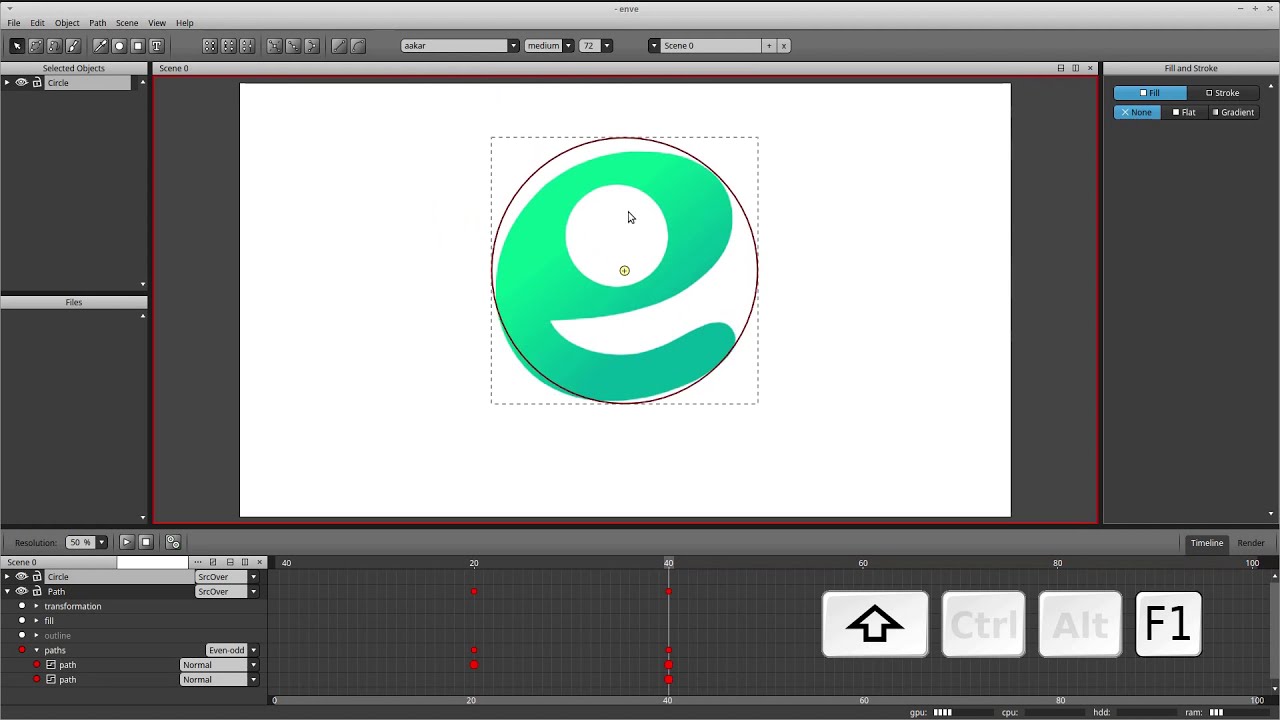This screenshot has height=720, width=1280.
Task: Open Circle layer SrcOver blend dropdown
Action: 227,577
